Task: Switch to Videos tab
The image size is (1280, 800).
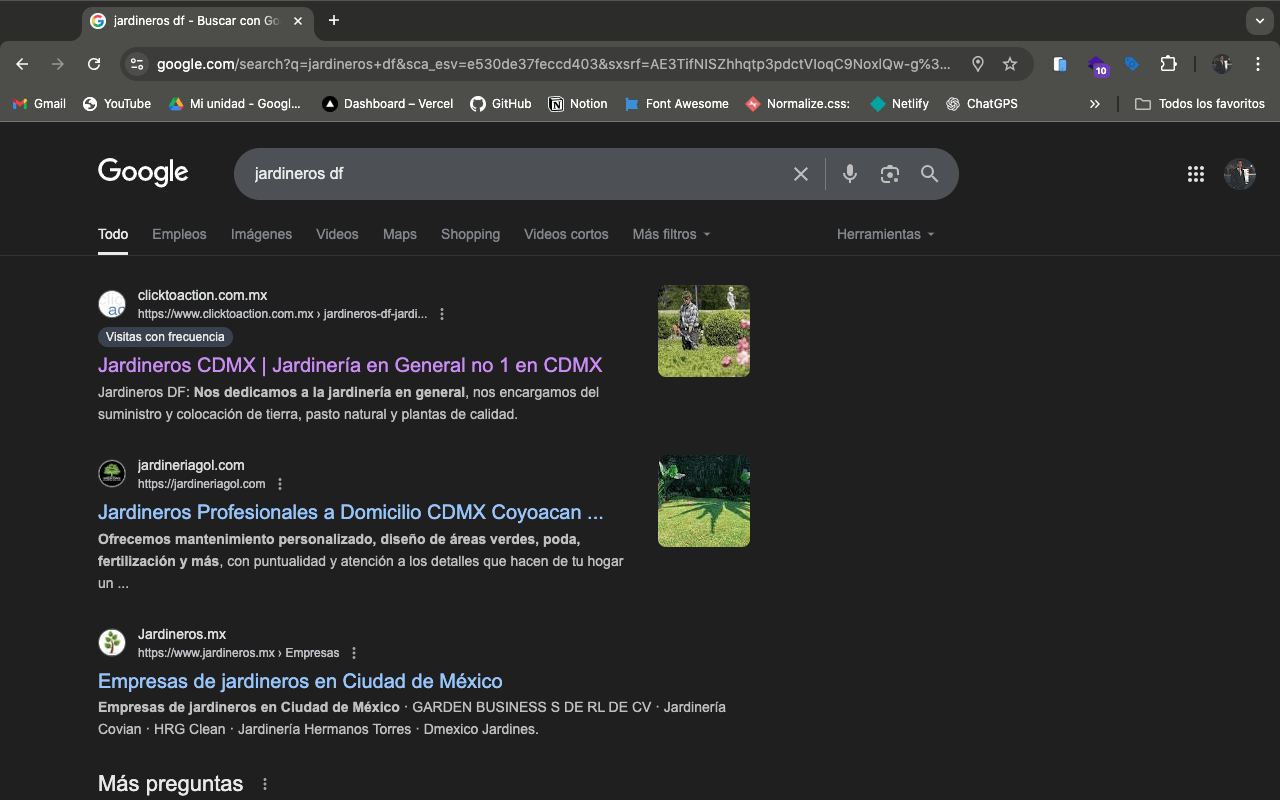Action: tap(337, 234)
